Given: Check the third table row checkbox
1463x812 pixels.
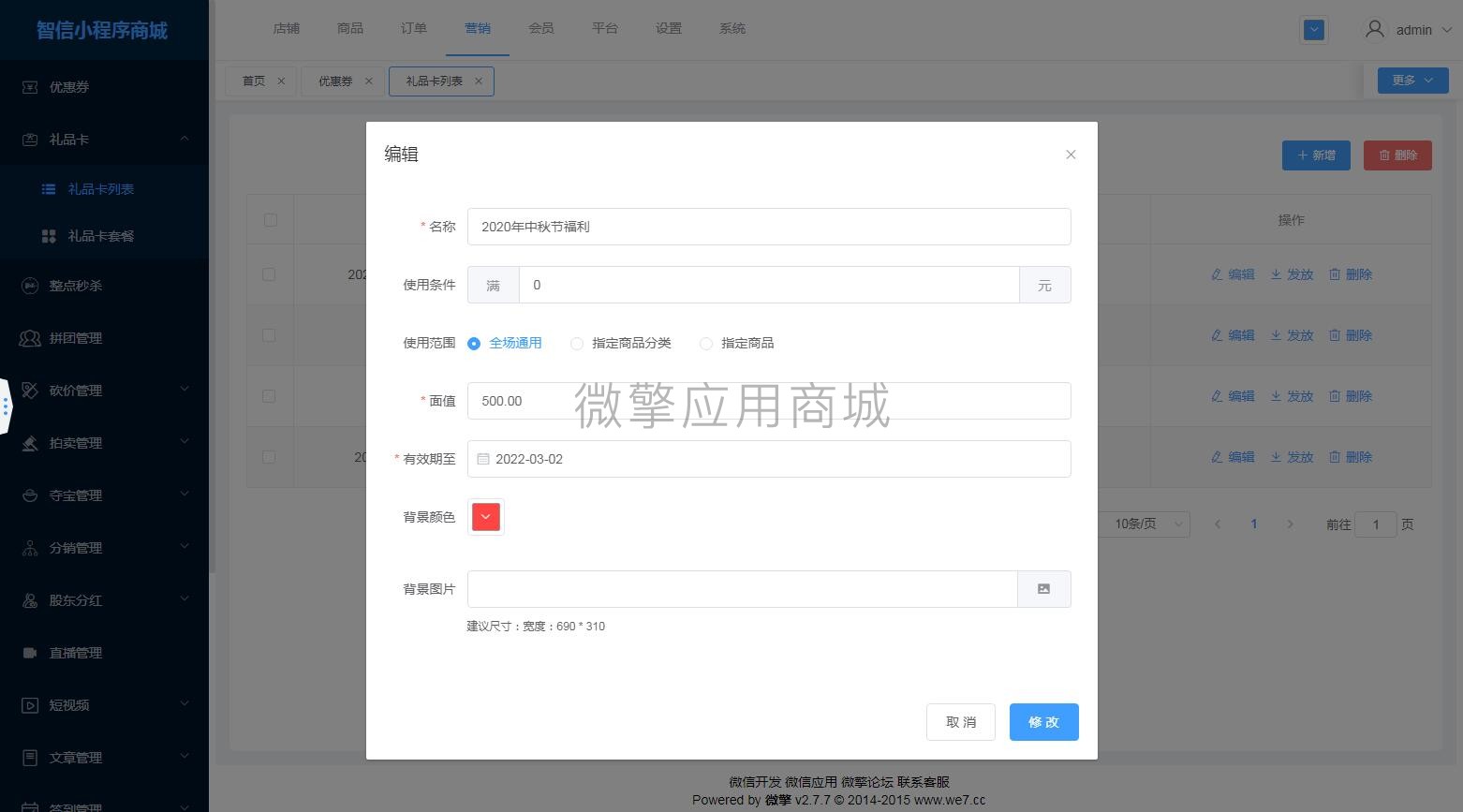Looking at the screenshot, I should (269, 396).
